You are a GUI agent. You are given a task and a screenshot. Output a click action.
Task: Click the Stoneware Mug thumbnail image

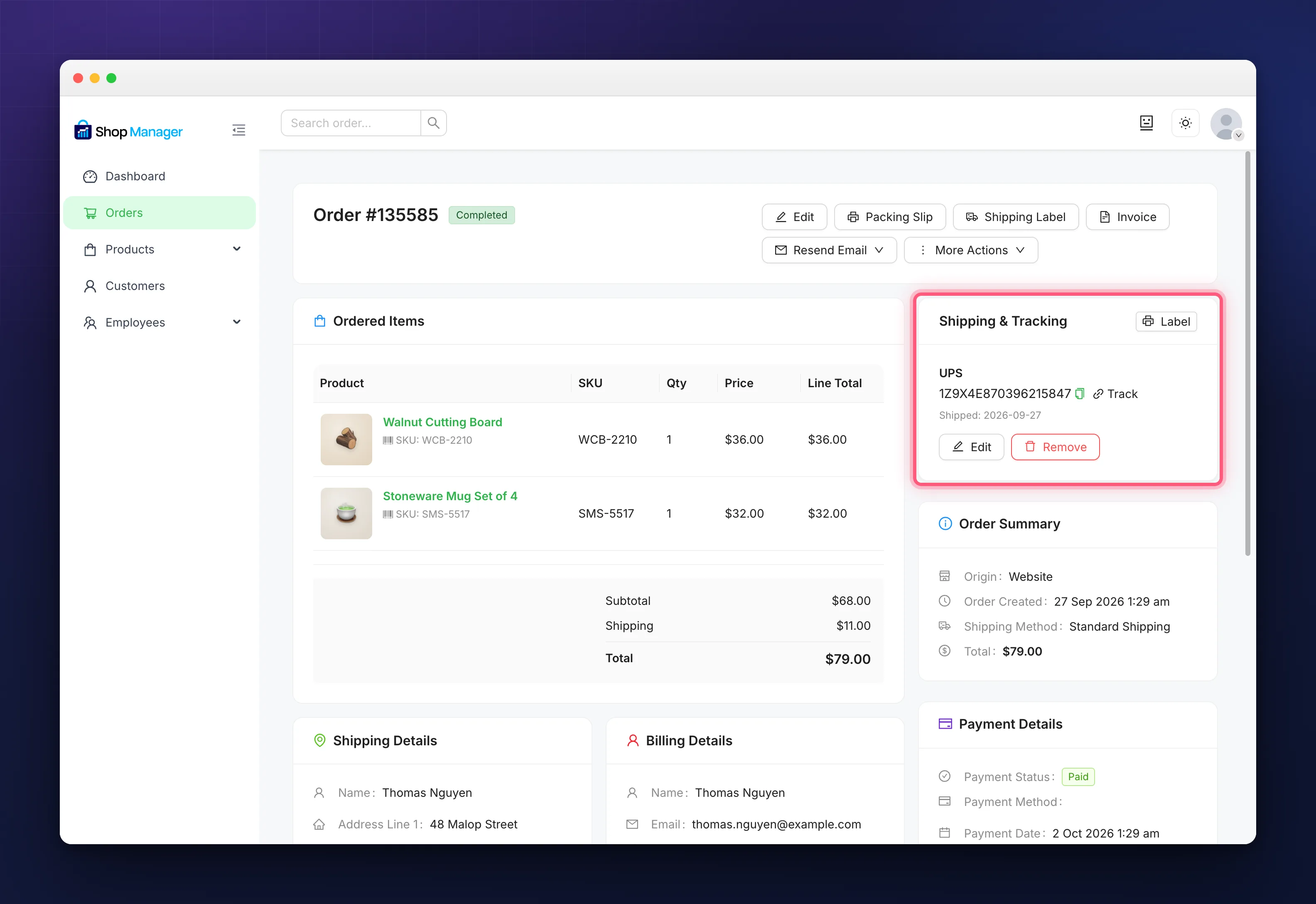coord(346,513)
